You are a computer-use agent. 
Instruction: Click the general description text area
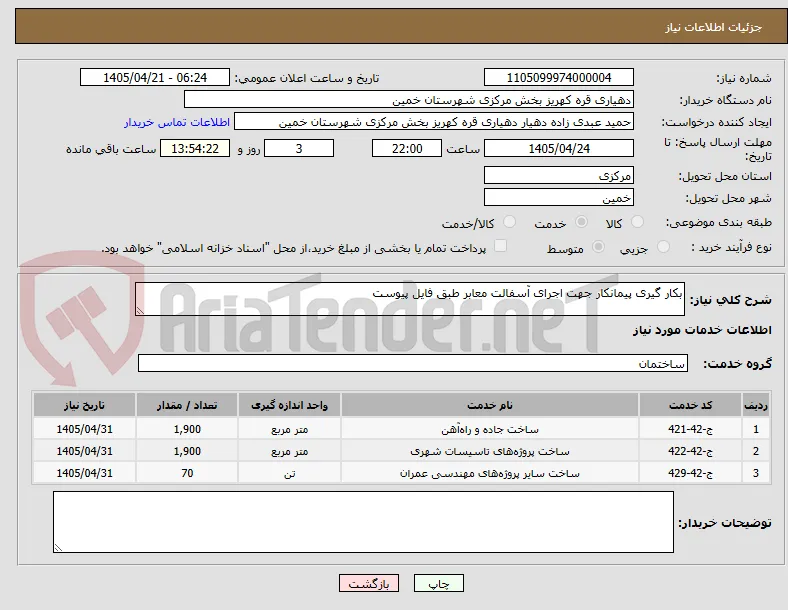coord(410,299)
